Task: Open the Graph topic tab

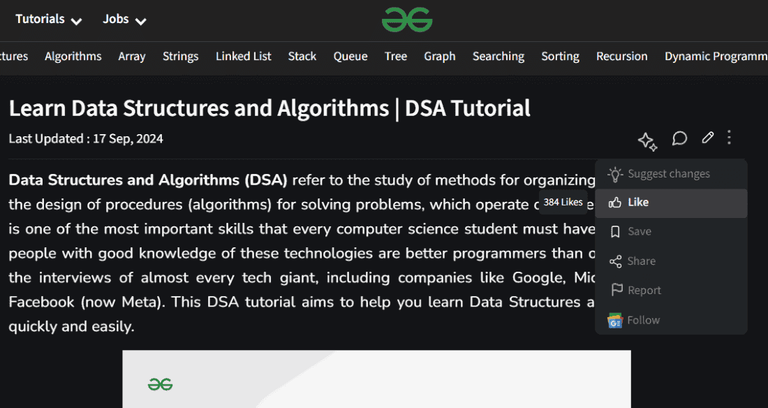Action: (439, 56)
